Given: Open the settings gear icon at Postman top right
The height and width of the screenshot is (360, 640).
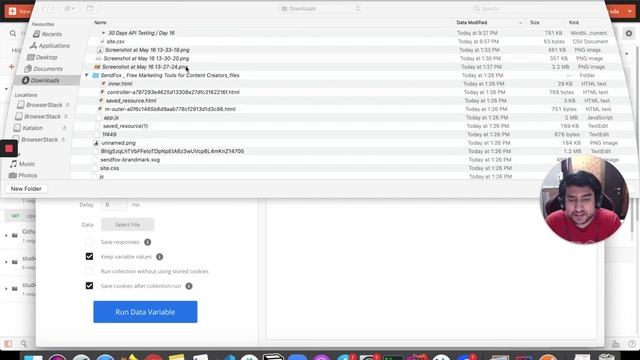Looking at the screenshot, I should 629,33.
